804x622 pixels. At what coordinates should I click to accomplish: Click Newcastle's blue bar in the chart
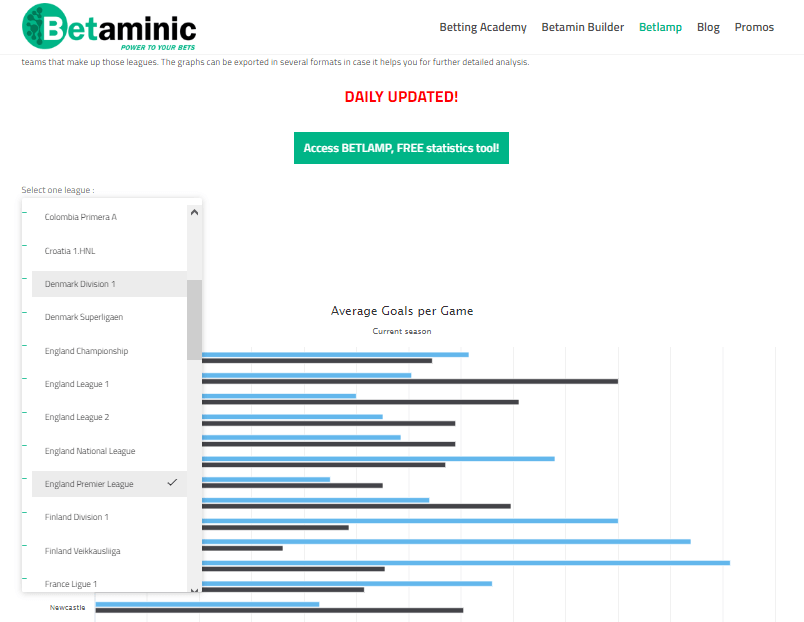tap(207, 604)
